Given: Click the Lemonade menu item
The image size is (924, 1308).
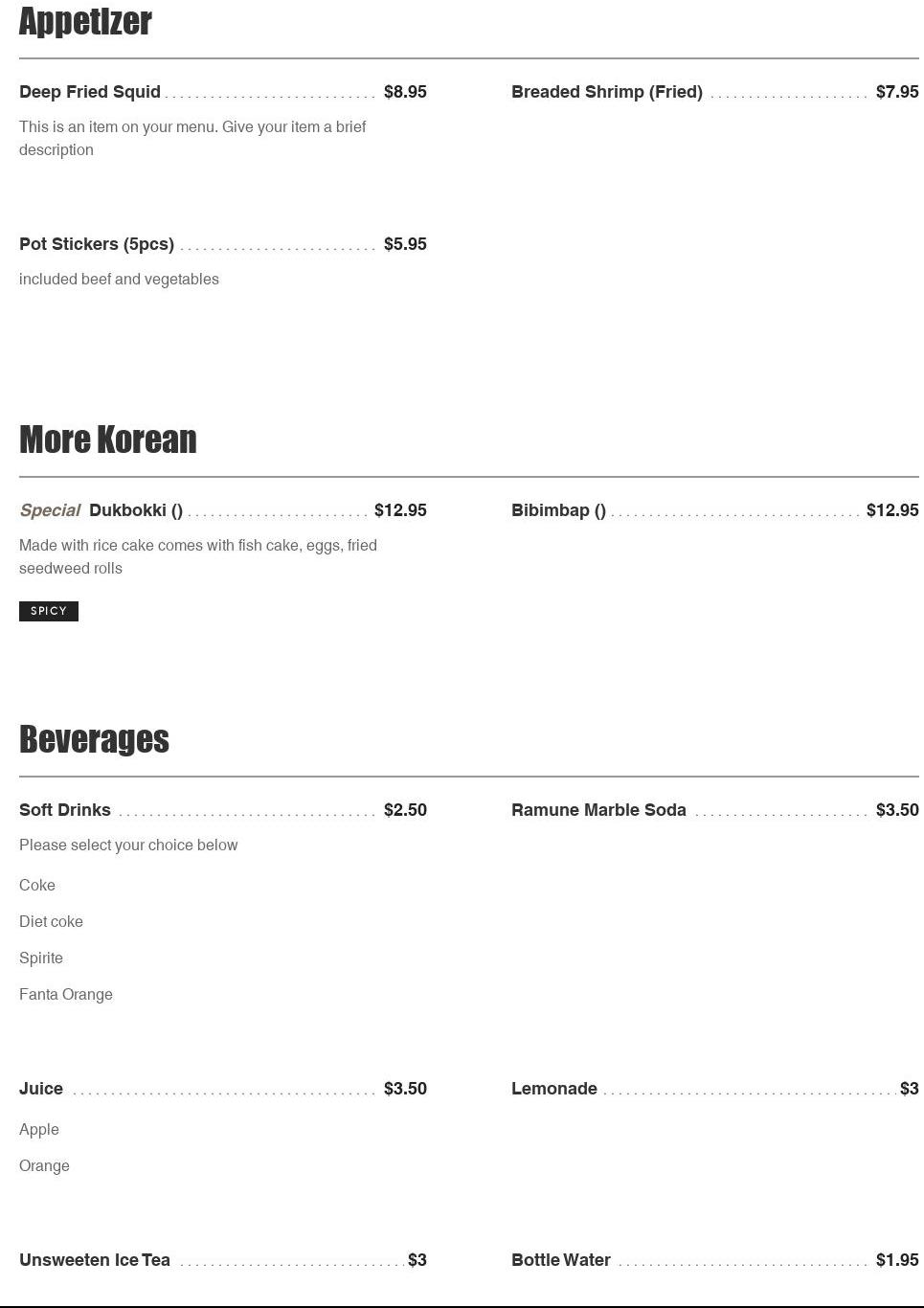Looking at the screenshot, I should pos(554,1089).
